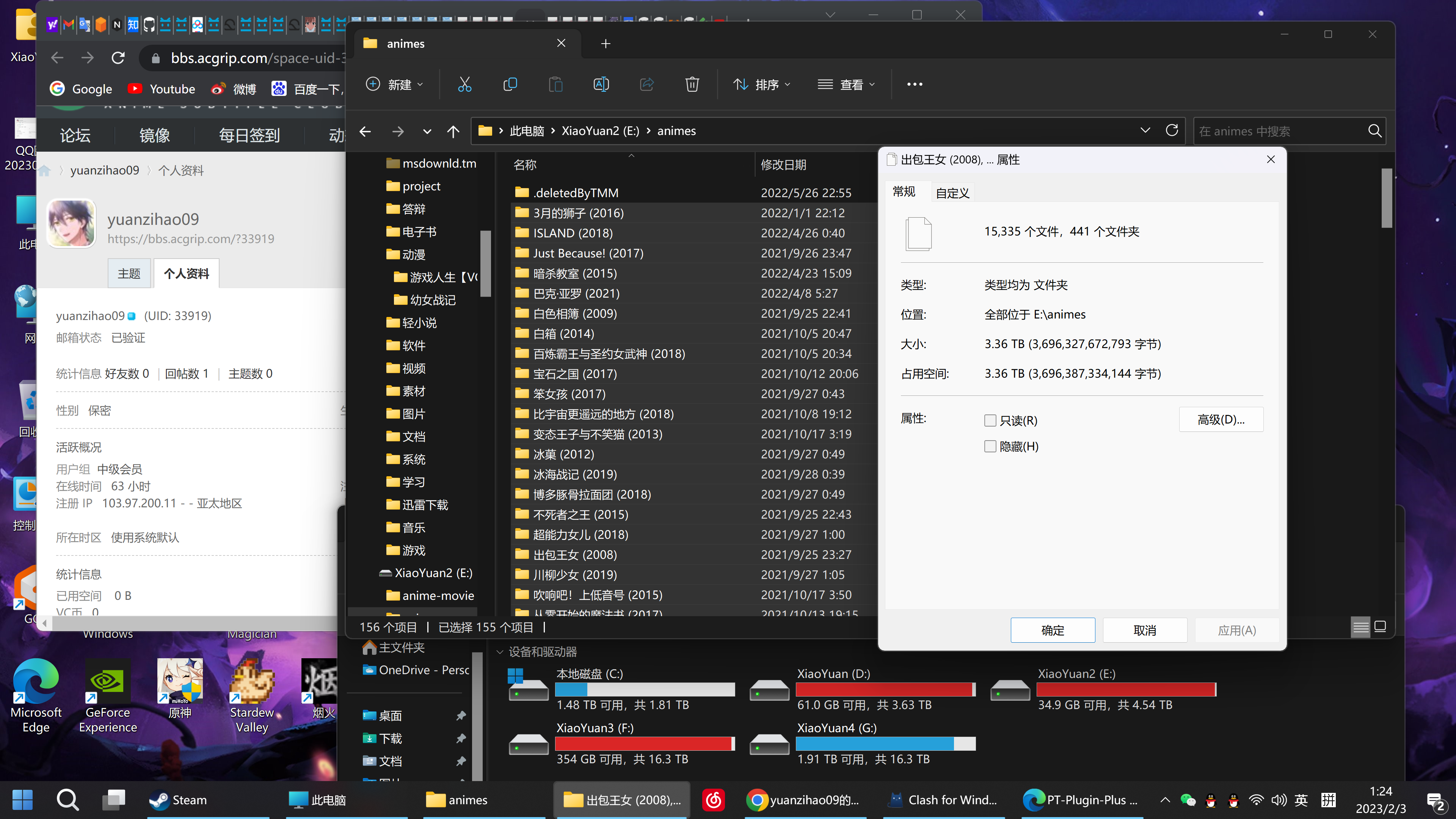This screenshot has height=819, width=1456.
Task: Open Stardew Valley desktop shortcut
Action: tap(252, 696)
